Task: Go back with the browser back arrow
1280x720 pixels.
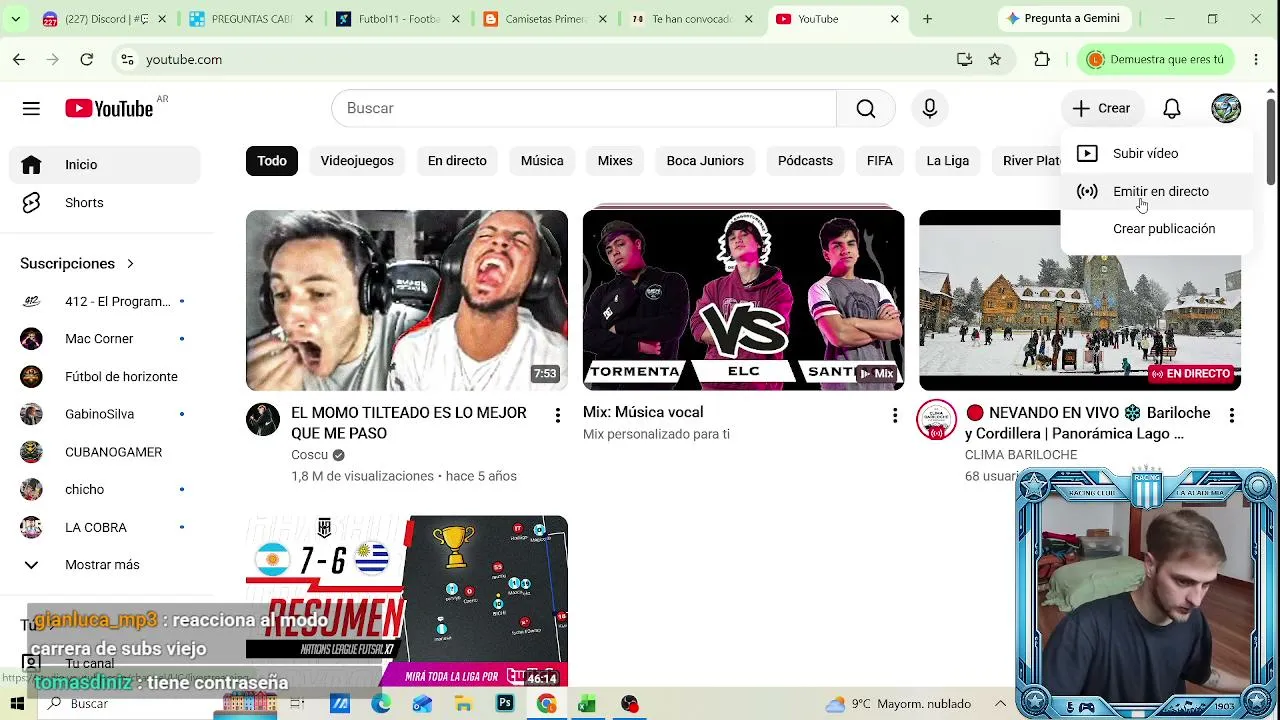Action: (19, 59)
